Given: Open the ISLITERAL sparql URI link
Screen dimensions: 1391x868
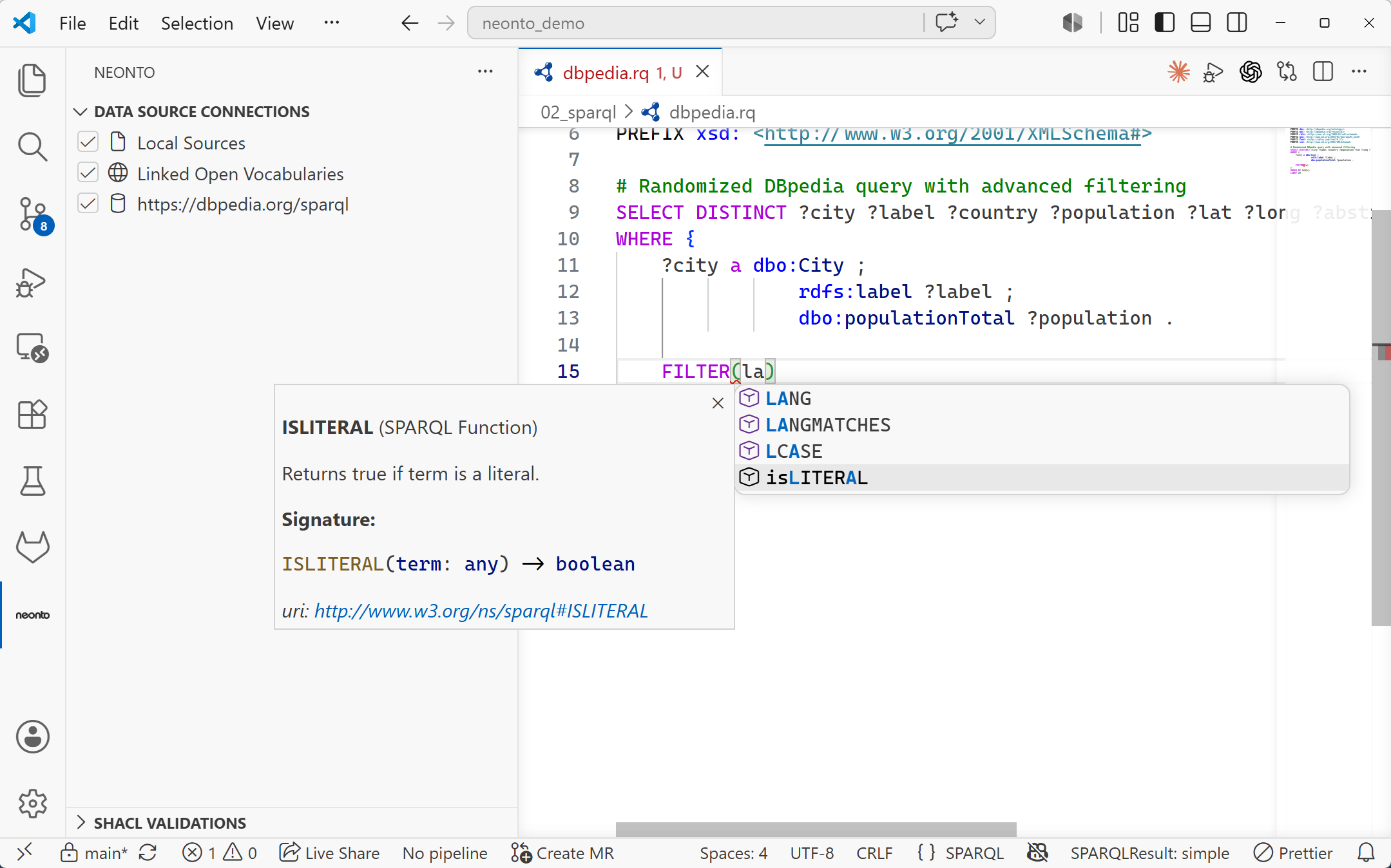Looking at the screenshot, I should coord(481,610).
